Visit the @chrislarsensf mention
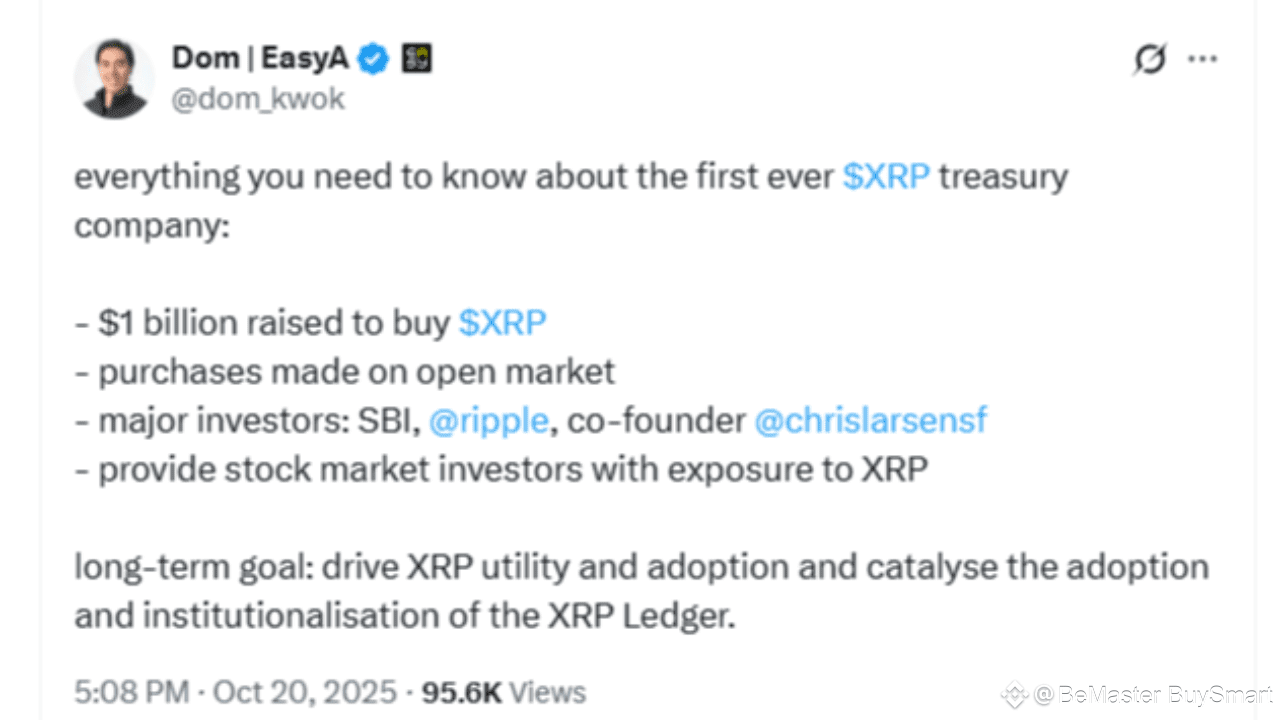The height and width of the screenshot is (720, 1280). 869,420
